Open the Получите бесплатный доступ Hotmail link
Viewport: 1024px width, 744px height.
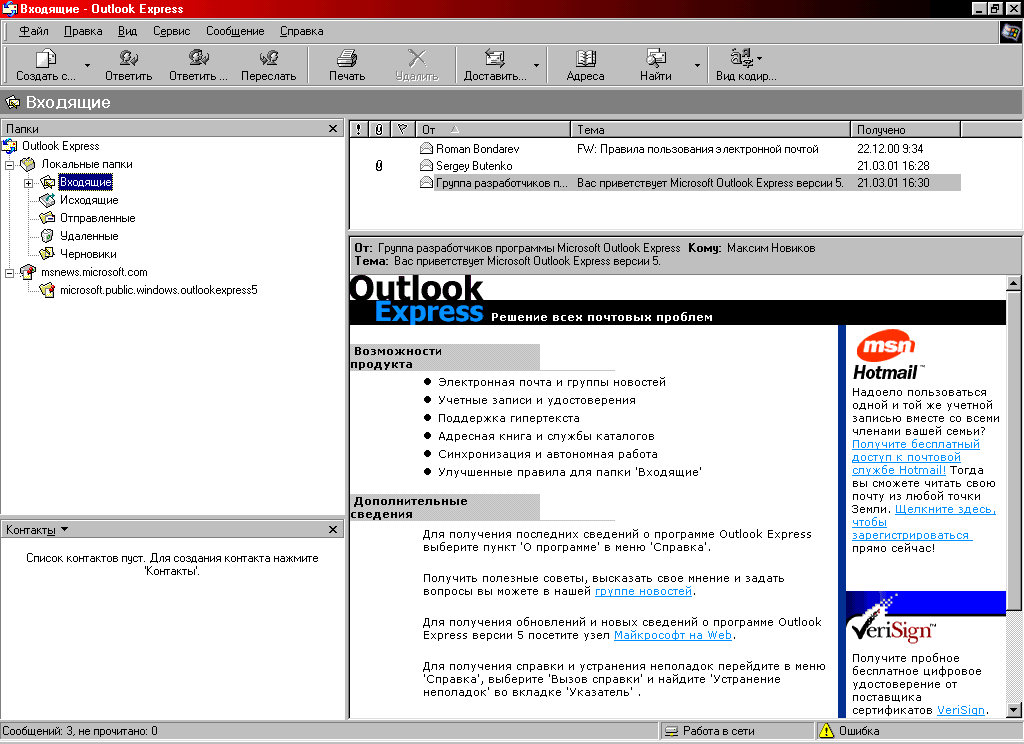(x=916, y=457)
